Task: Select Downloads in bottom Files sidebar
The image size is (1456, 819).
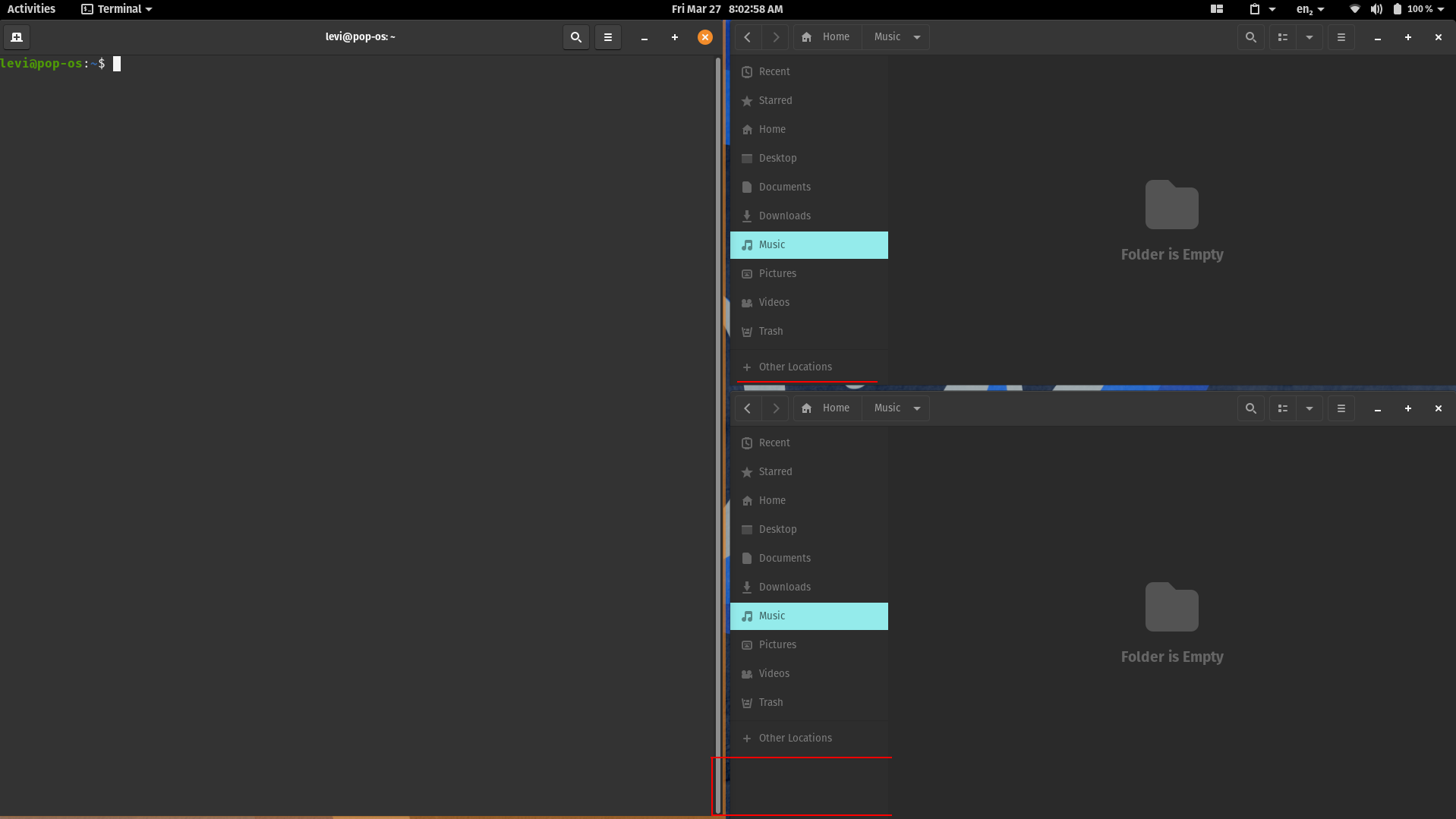Action: (809, 587)
